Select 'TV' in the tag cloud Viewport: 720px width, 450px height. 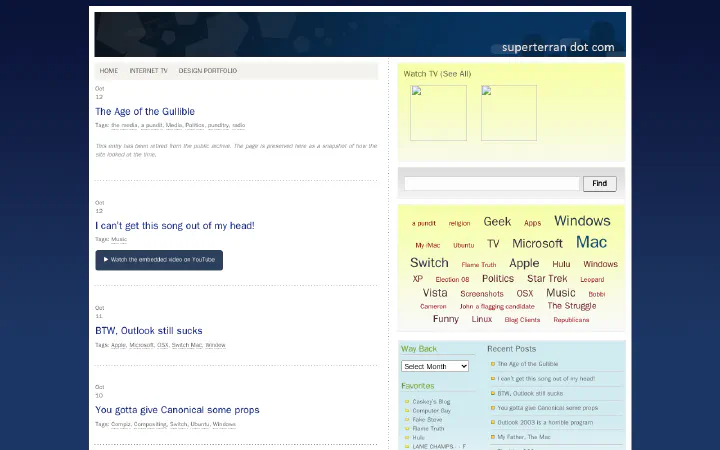click(493, 244)
